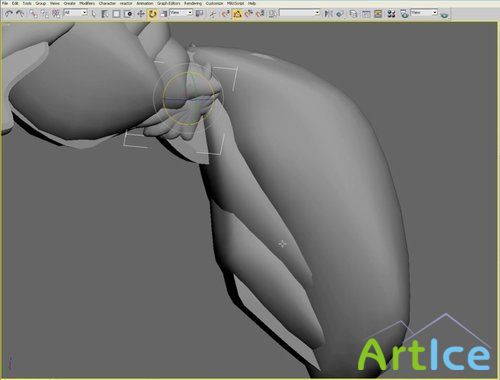Open the reactor menu
Screen dimensions: 500x380
click(x=126, y=3)
